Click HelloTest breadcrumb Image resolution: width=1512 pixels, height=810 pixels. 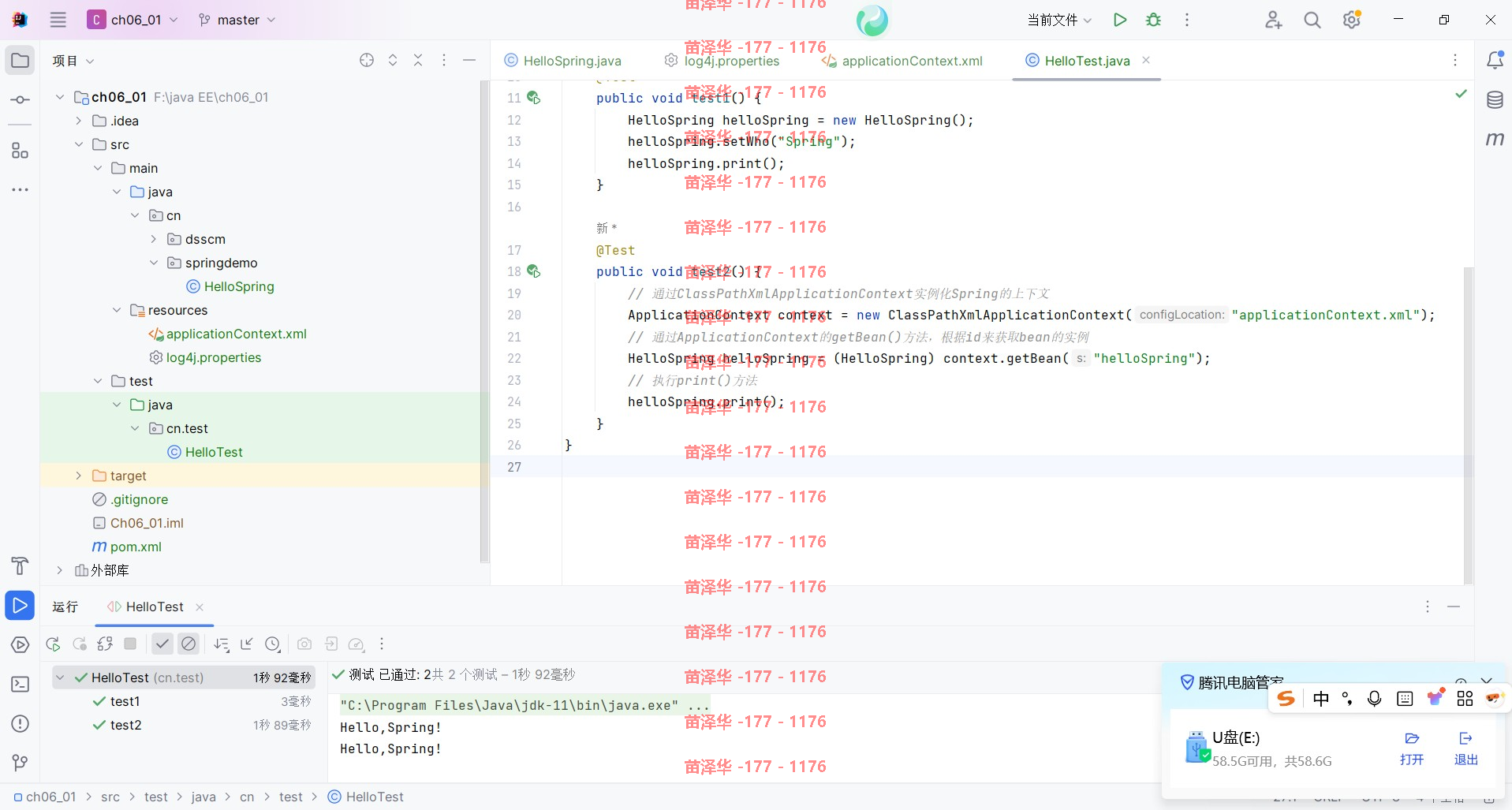365,797
